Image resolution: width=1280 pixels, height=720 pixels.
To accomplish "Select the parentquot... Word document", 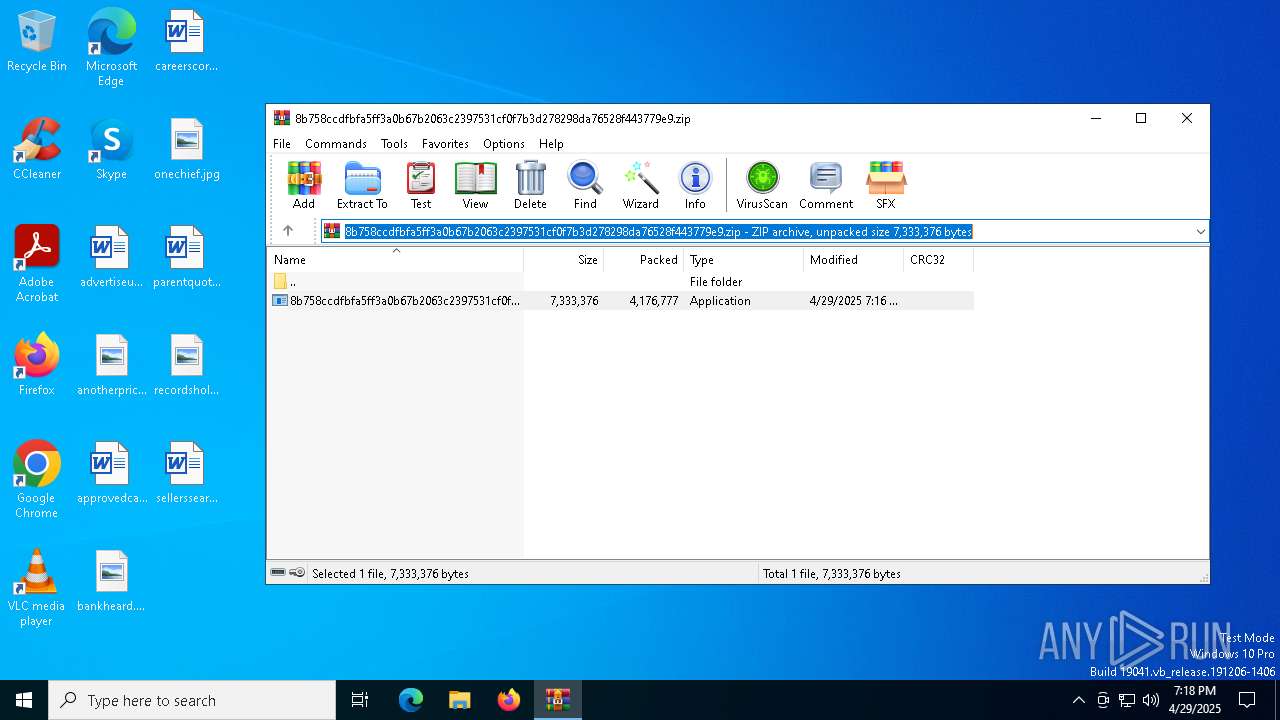I will point(187,257).
